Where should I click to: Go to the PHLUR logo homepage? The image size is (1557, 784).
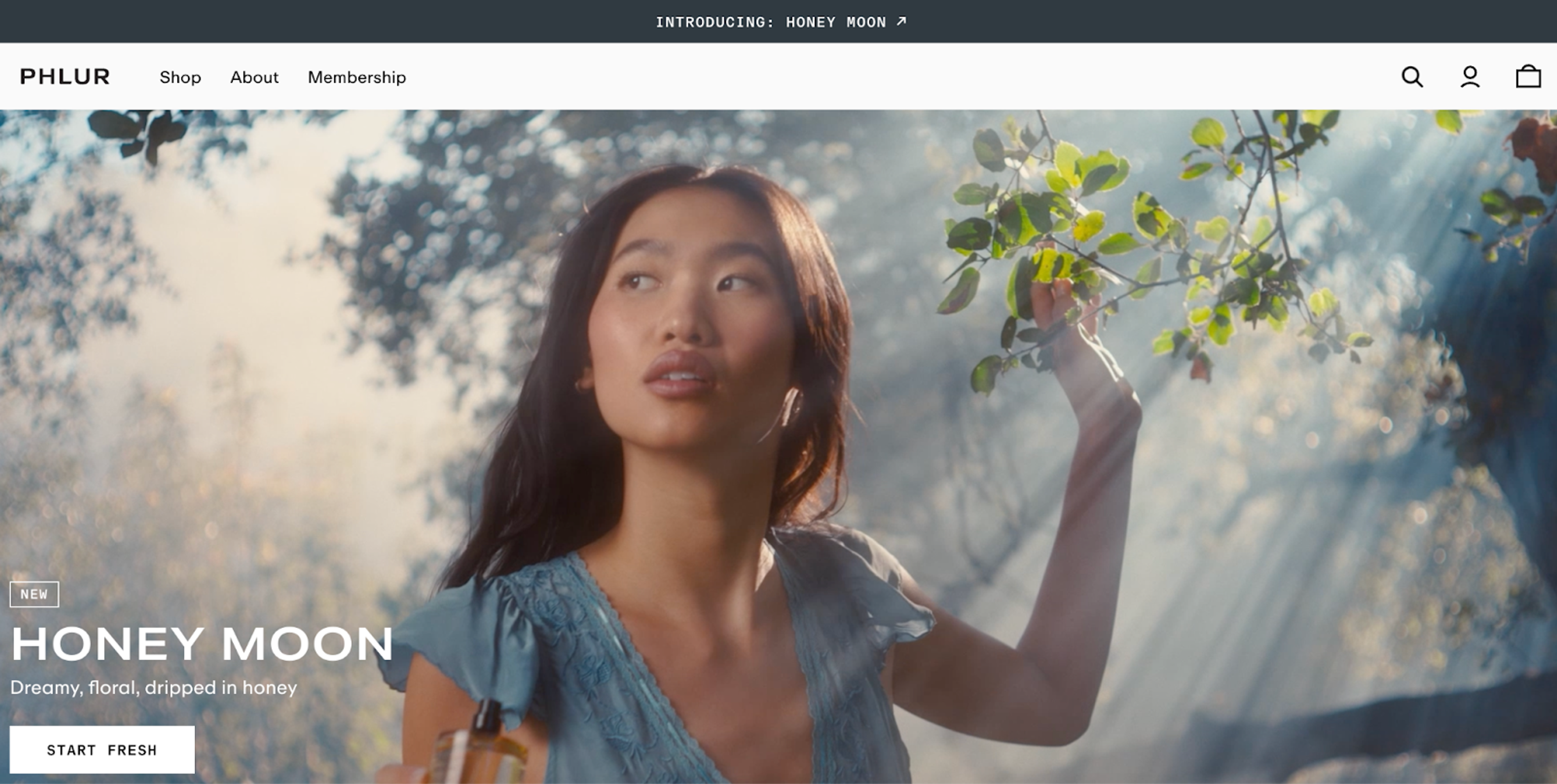(65, 77)
